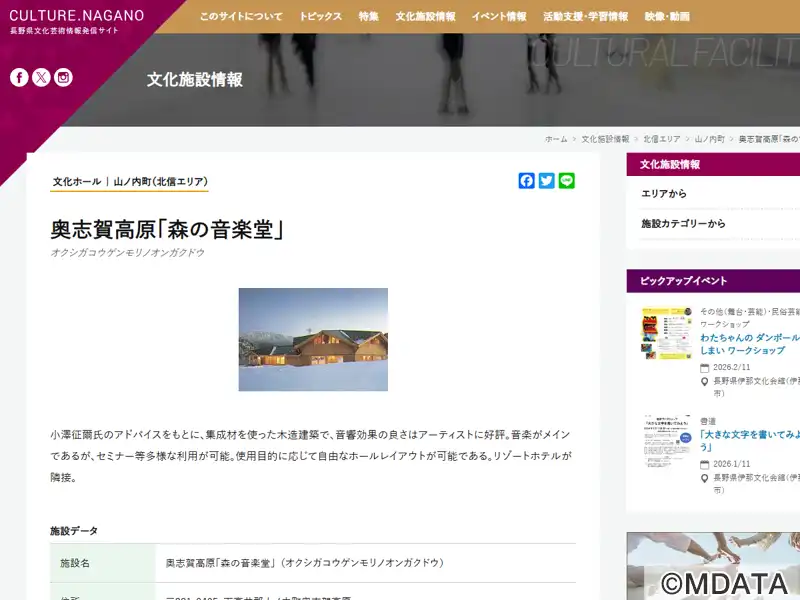
Task: Open the X (Twitter) icon in the header
Action: (41, 77)
